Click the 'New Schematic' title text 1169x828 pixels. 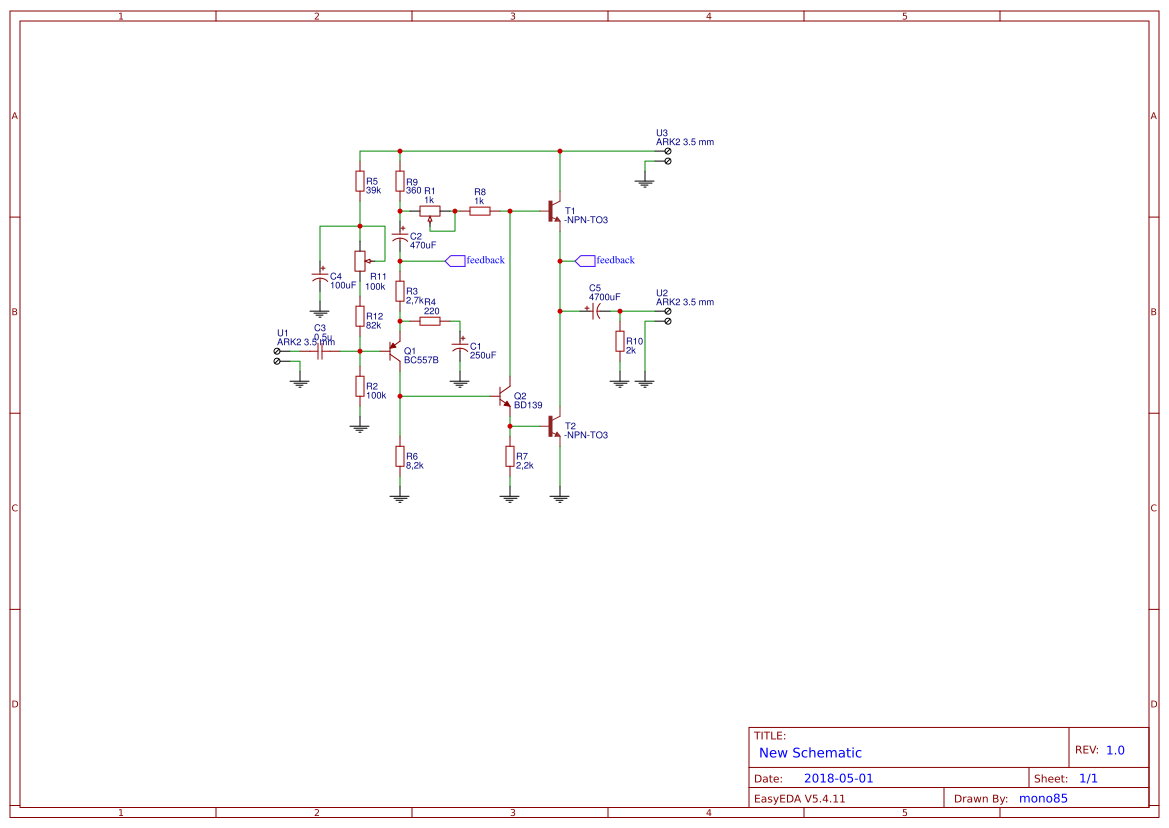point(810,753)
